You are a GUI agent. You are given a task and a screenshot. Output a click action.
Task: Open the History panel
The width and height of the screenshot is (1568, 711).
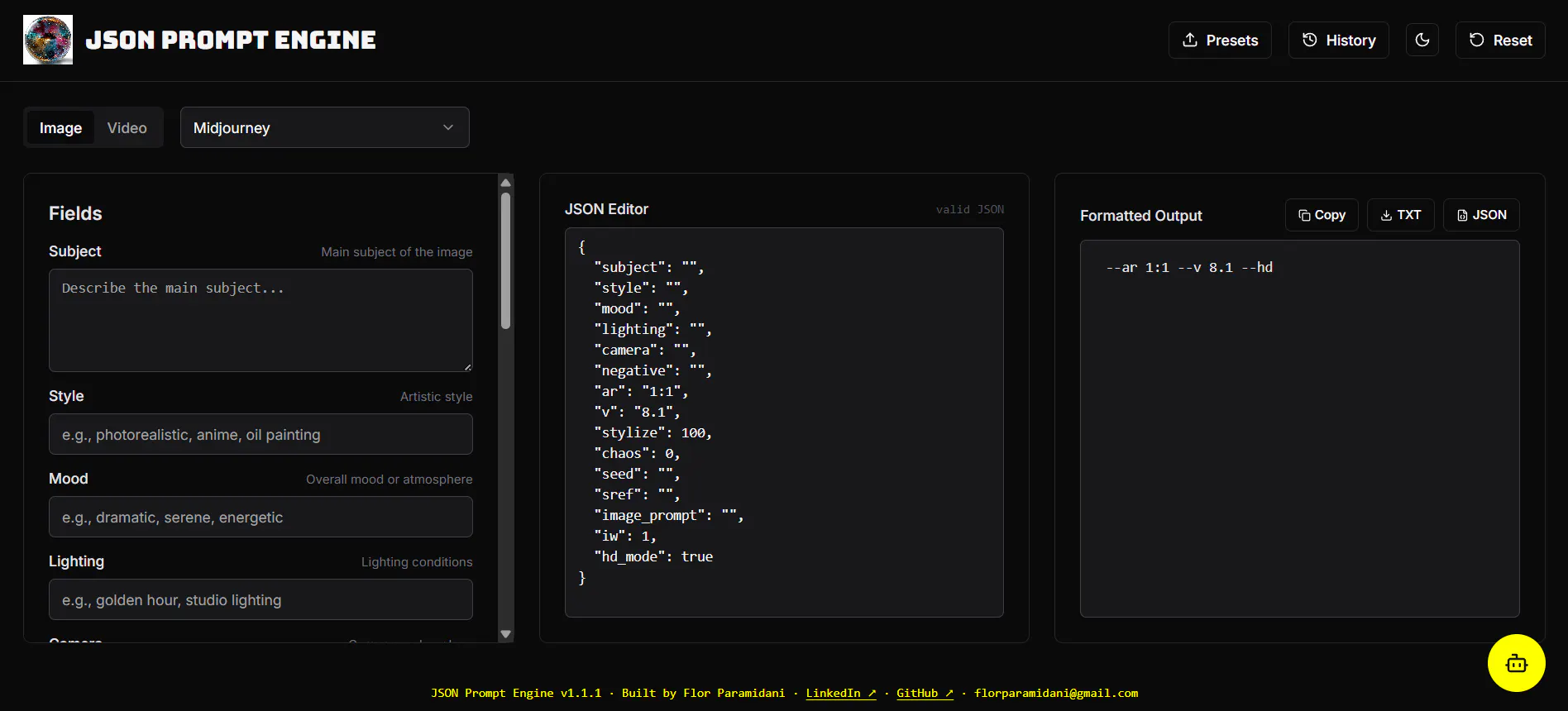pyautogui.click(x=1338, y=40)
